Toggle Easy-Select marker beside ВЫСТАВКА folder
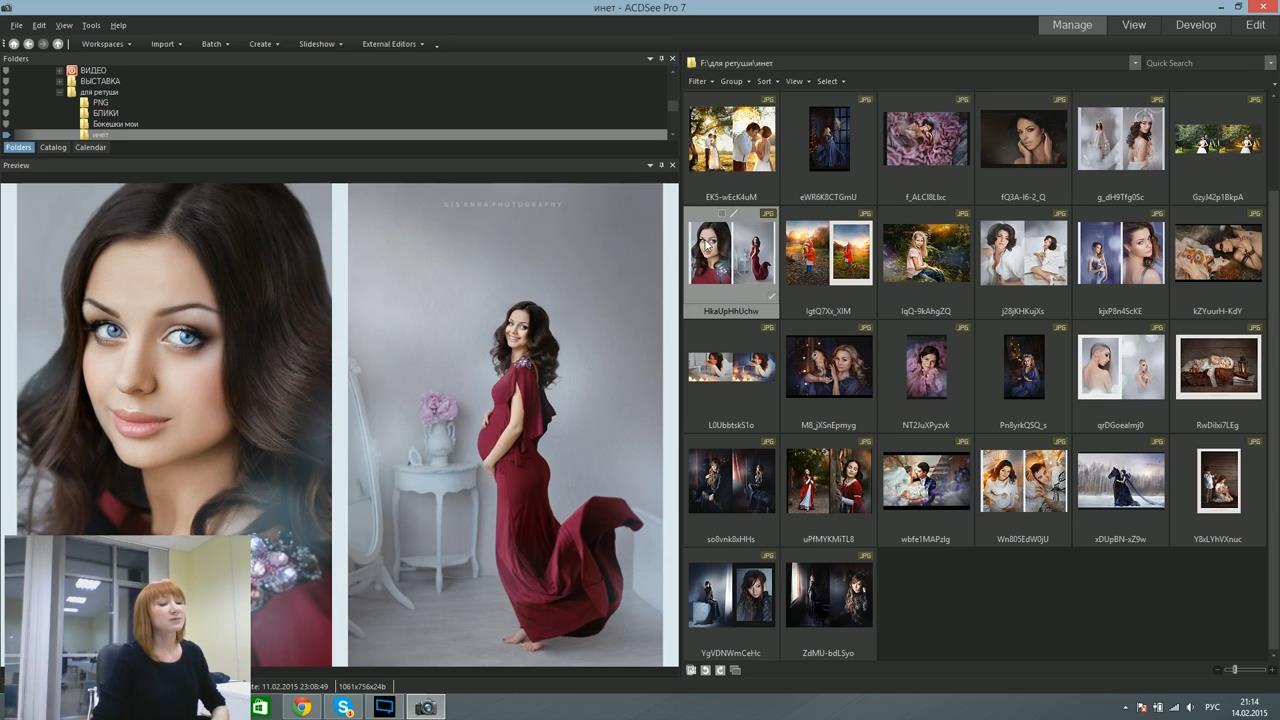Screen dimensions: 1280x720 tap(6, 81)
